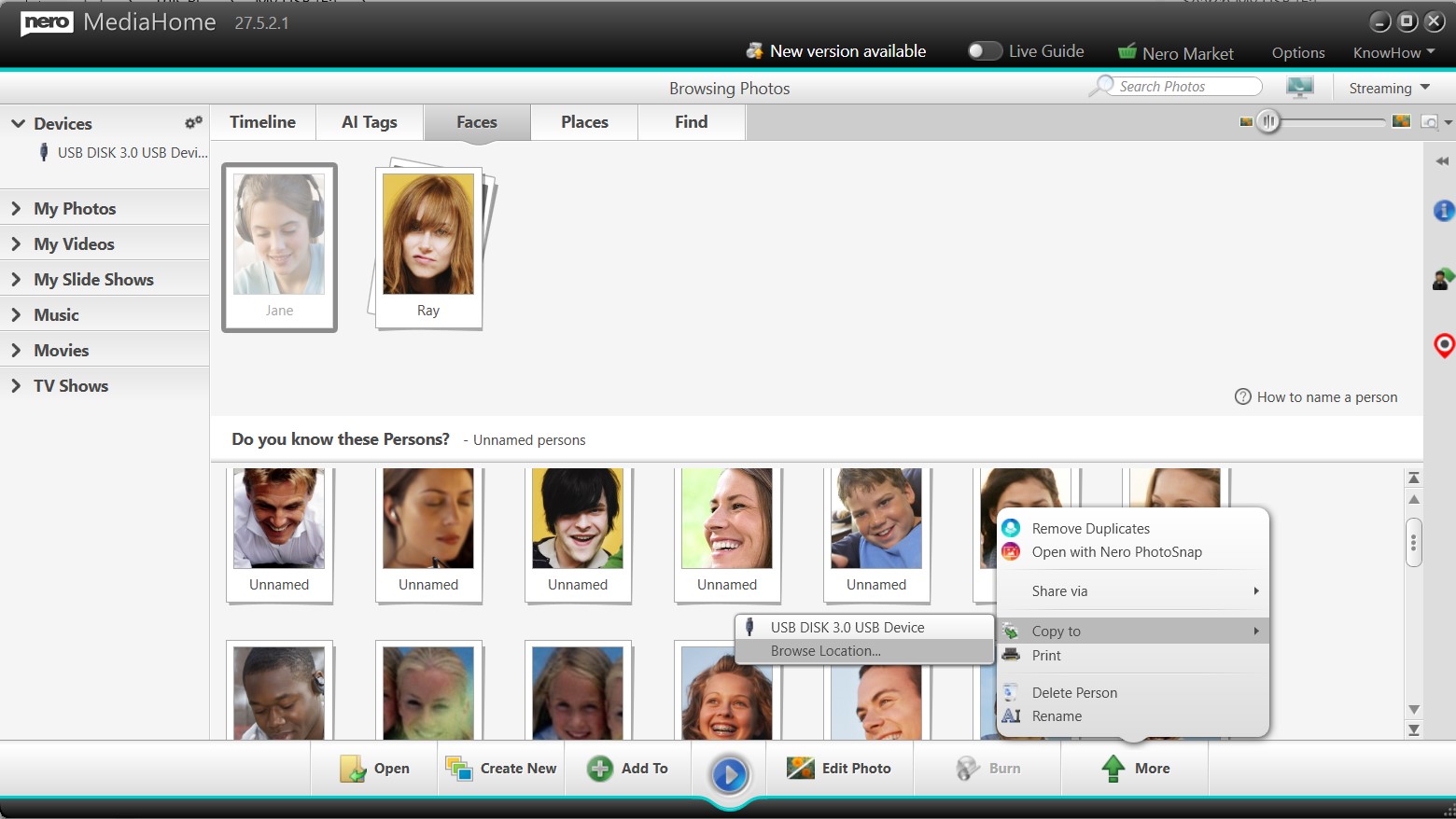
Task: Open the Streaming dropdown
Action: (x=1389, y=88)
